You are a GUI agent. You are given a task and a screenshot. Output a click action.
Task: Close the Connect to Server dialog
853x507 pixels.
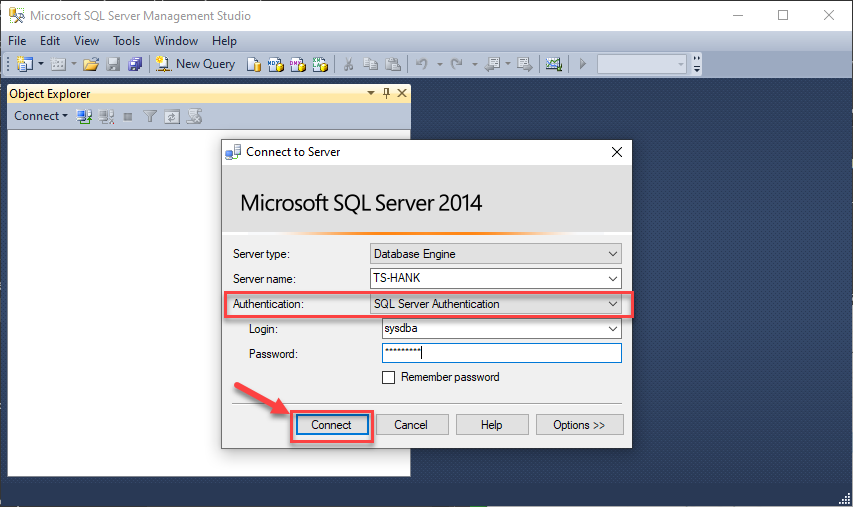pos(616,152)
